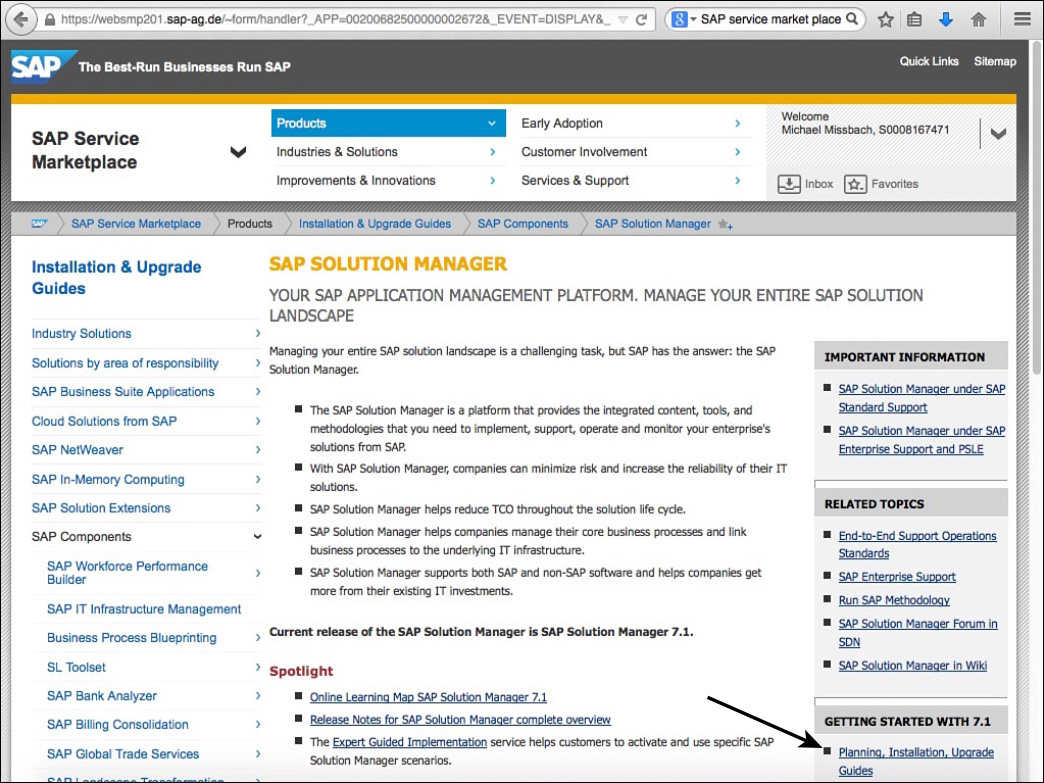Open the Sitemap link
The height and width of the screenshot is (783, 1044).
pos(995,61)
